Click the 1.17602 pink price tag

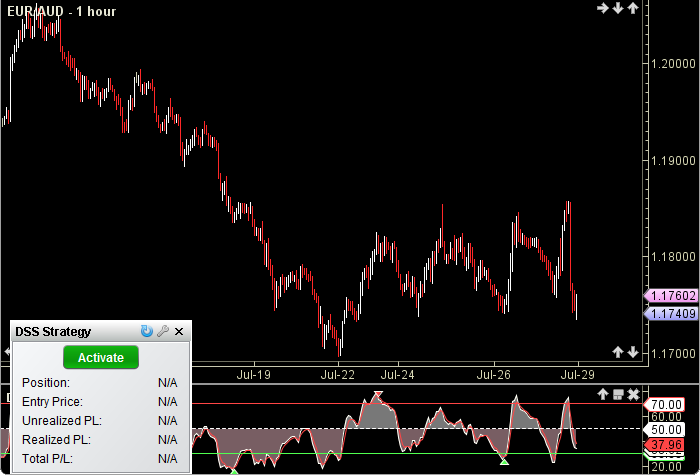[x=671, y=296]
